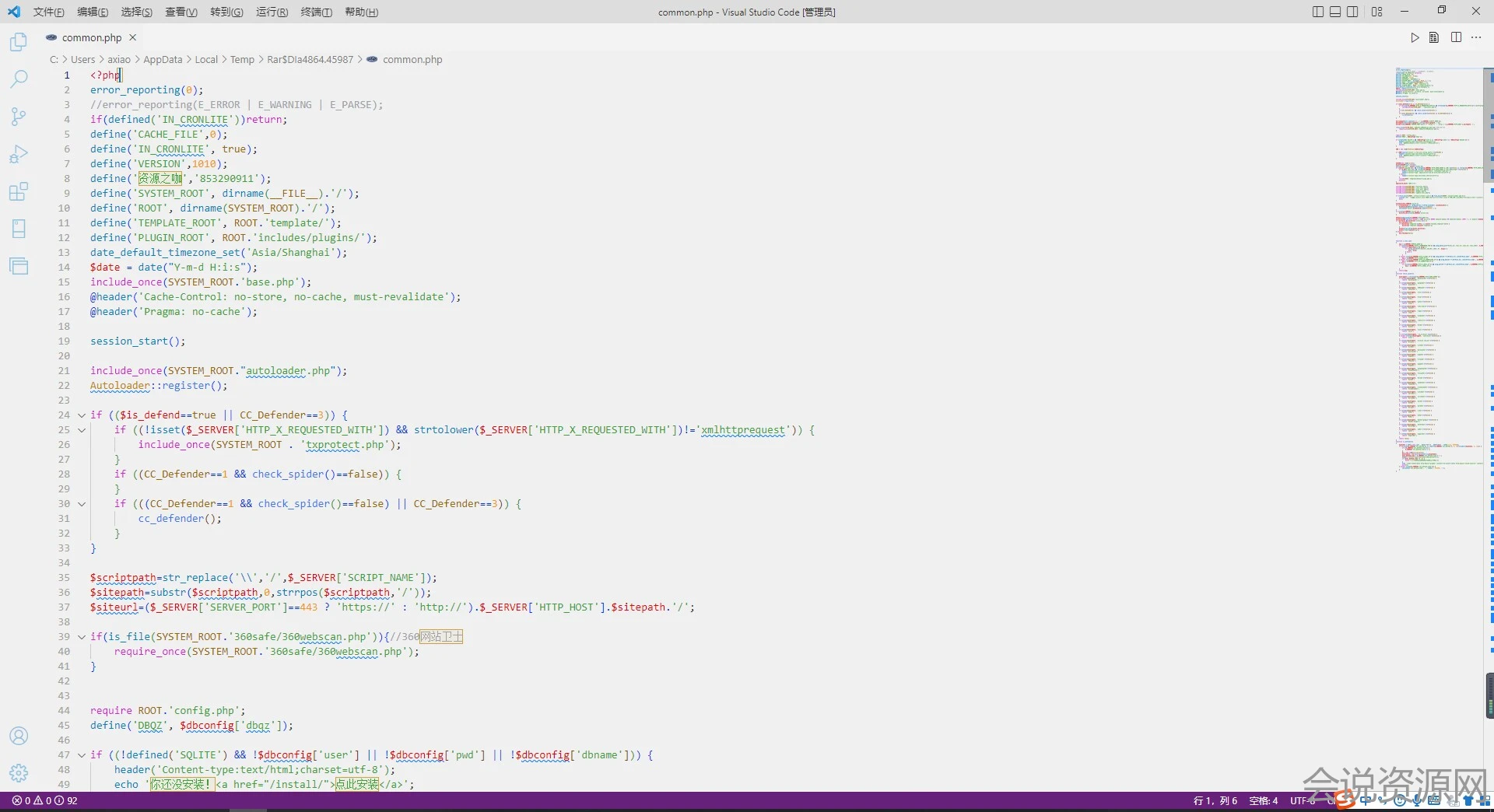Viewport: 1494px width, 812px height.
Task: Open the Search view icon
Action: click(19, 79)
